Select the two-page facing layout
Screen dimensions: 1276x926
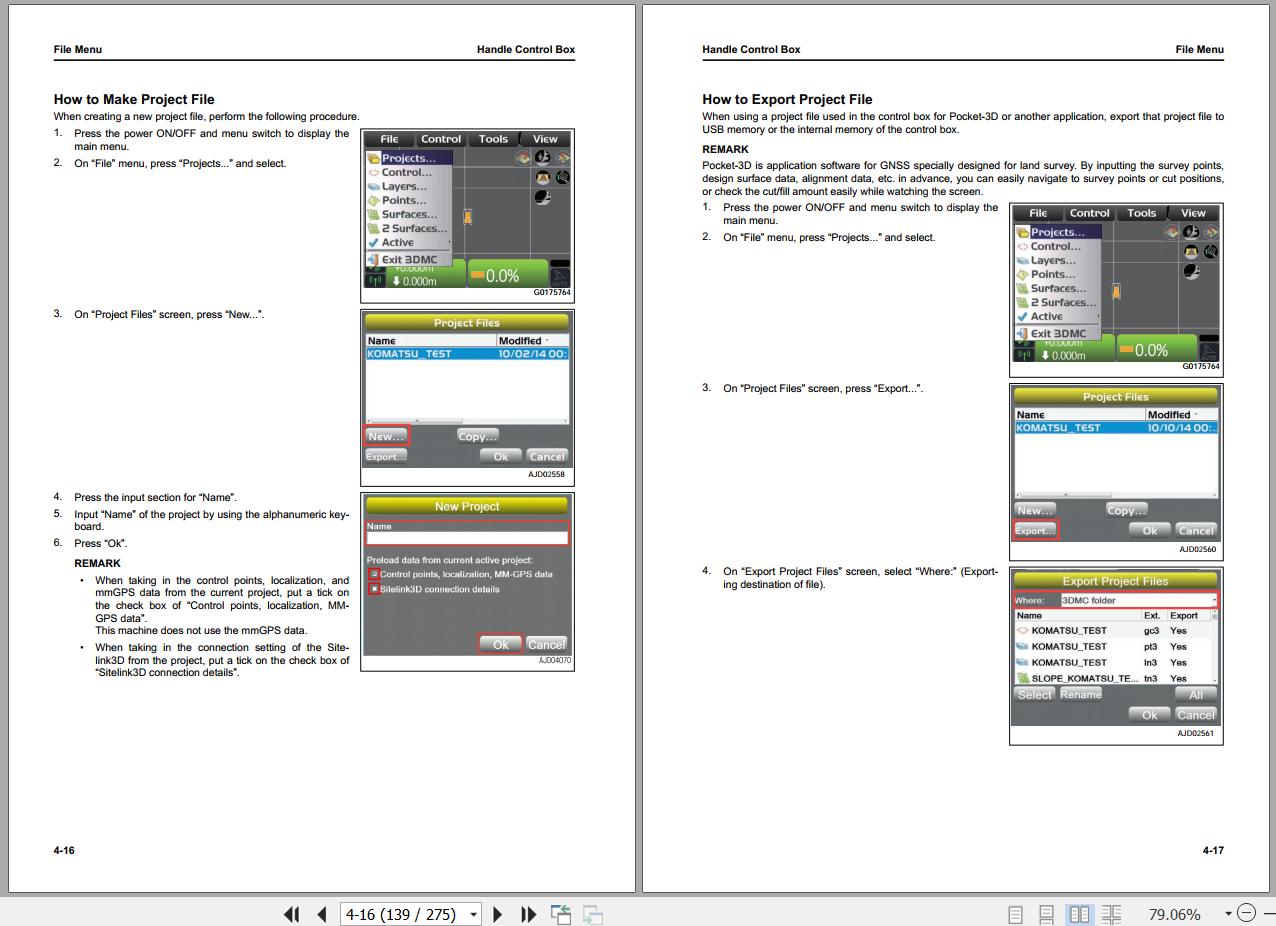coord(1079,914)
